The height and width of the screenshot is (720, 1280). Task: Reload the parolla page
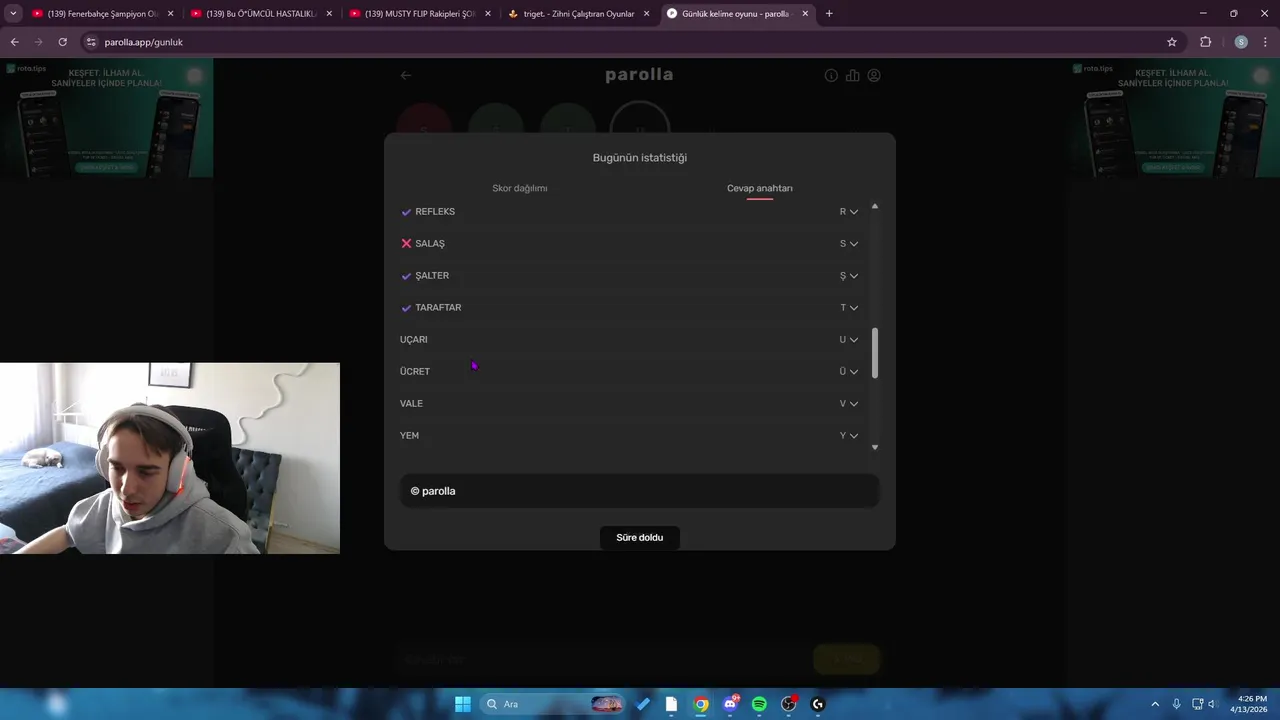62,42
